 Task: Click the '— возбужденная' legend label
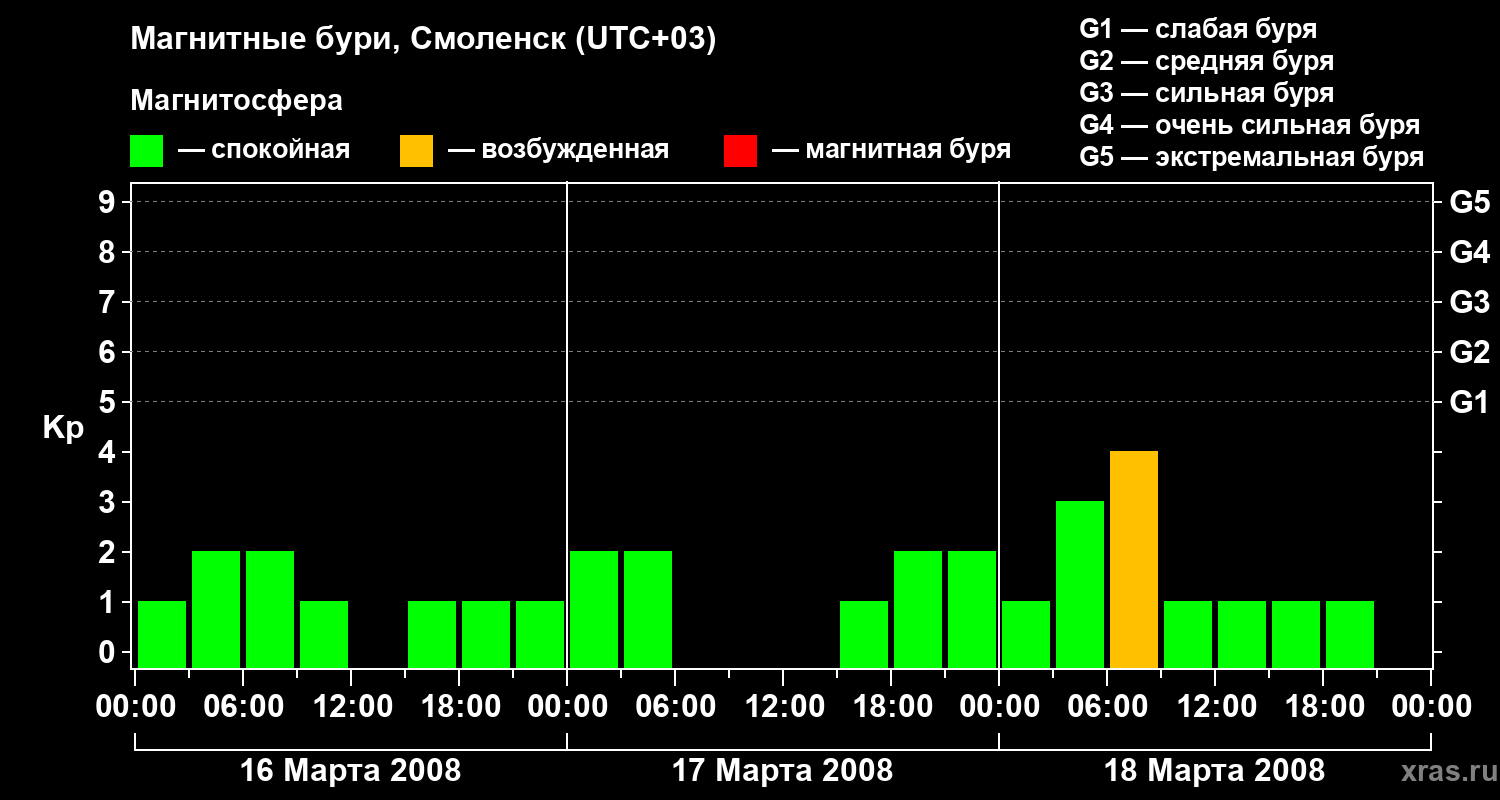[x=558, y=150]
